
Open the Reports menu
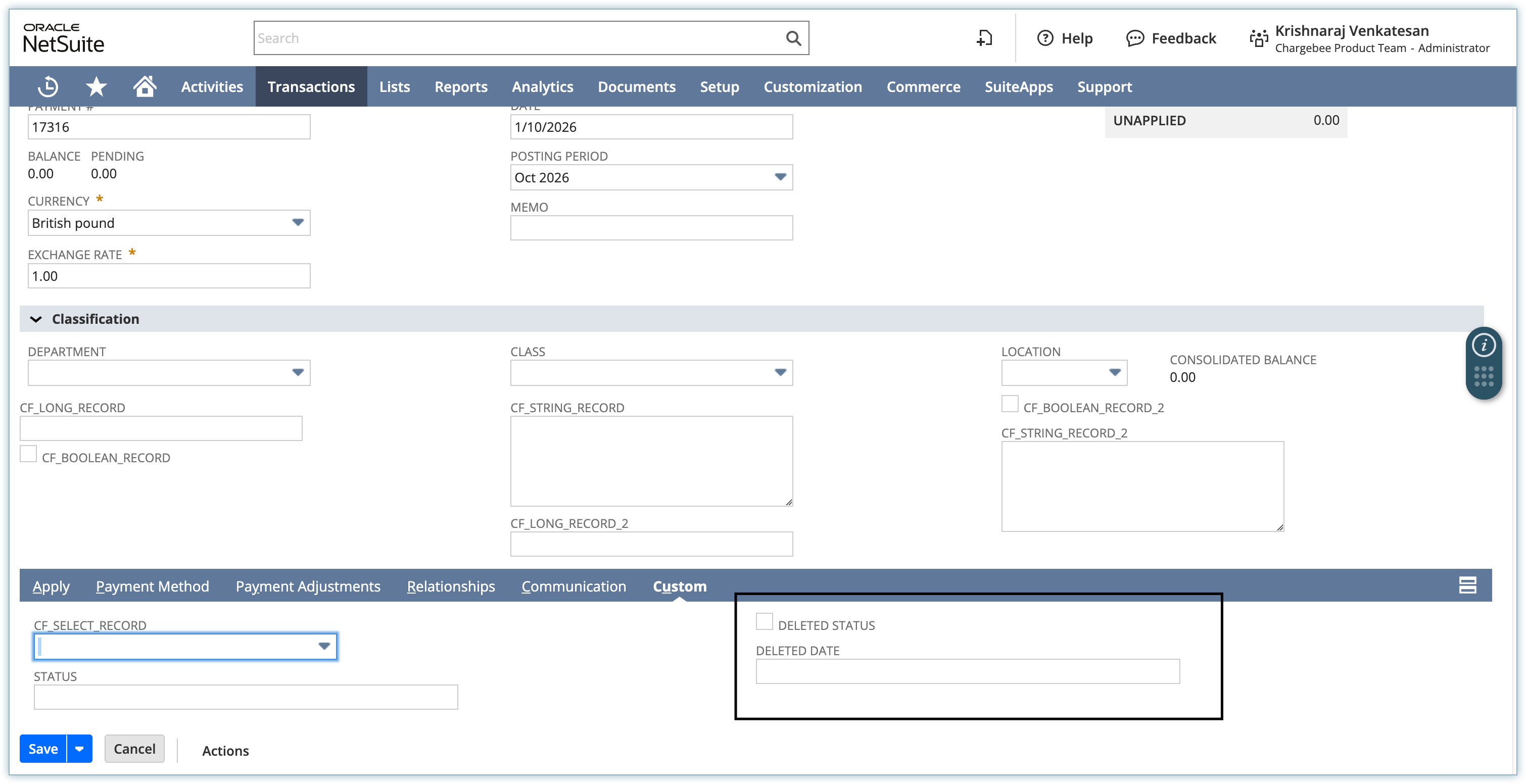[x=461, y=86]
